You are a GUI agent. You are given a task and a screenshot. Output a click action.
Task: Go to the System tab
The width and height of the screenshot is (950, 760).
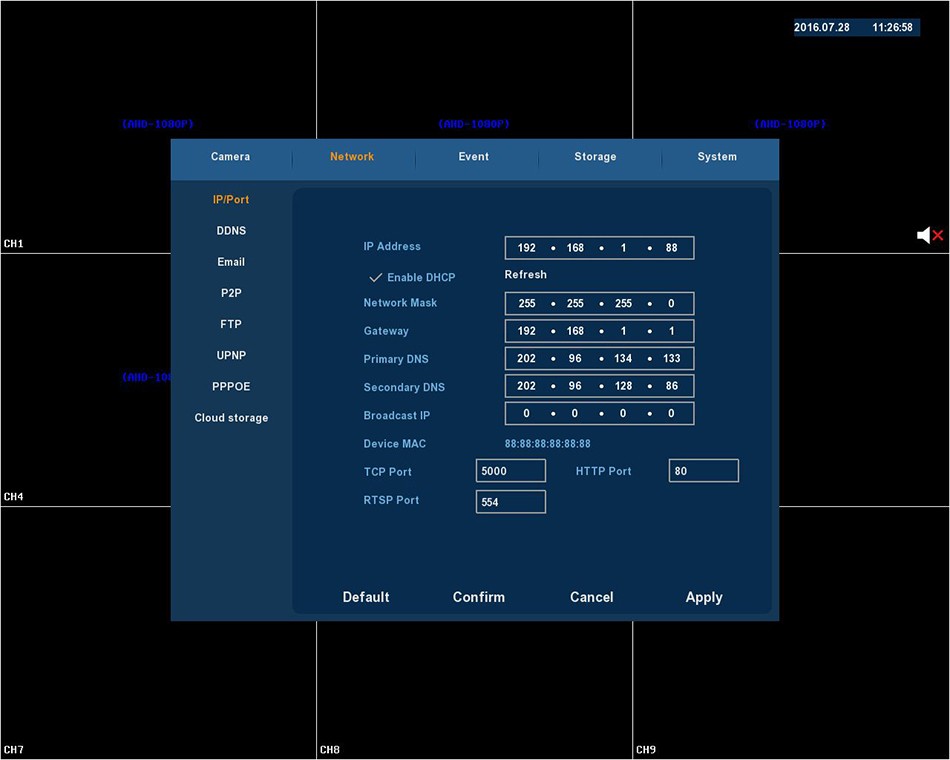click(717, 157)
